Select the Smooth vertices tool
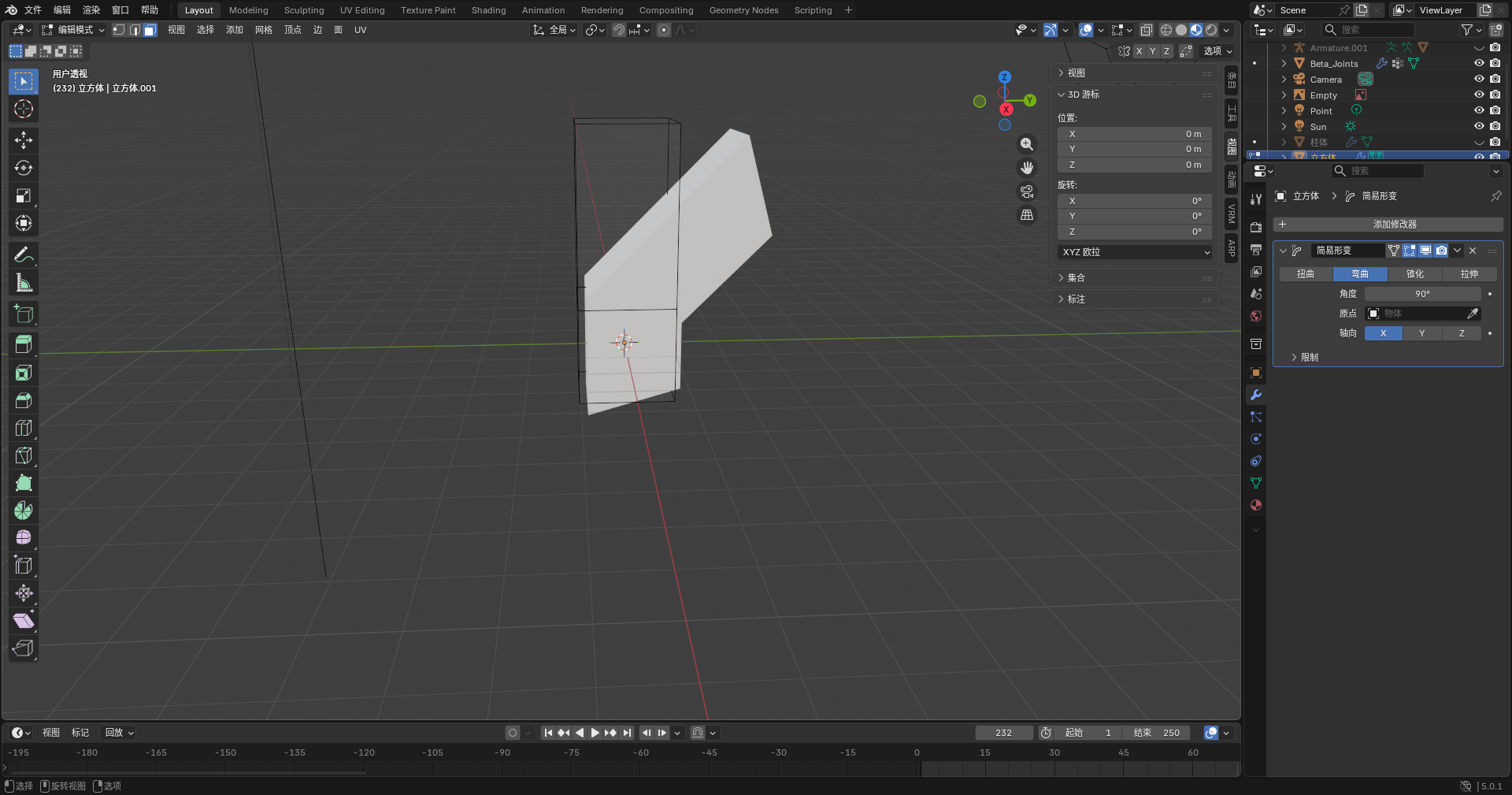This screenshot has width=1512, height=795. pyautogui.click(x=24, y=538)
